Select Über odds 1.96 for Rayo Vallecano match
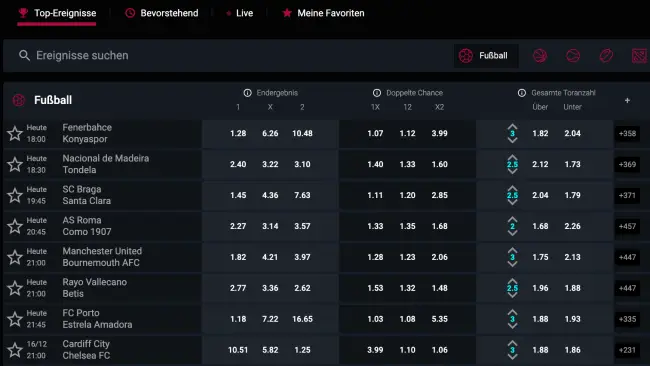The image size is (650, 366). 540,288
